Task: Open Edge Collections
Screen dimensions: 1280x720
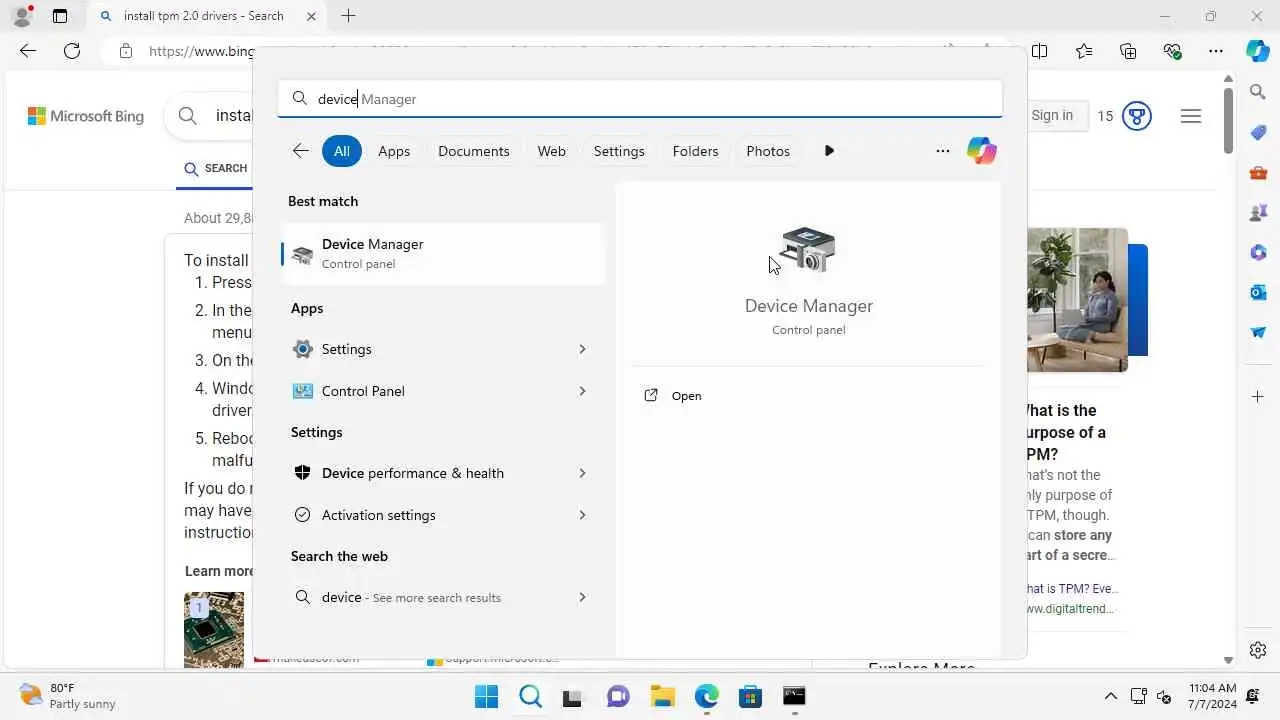Action: [x=1128, y=51]
